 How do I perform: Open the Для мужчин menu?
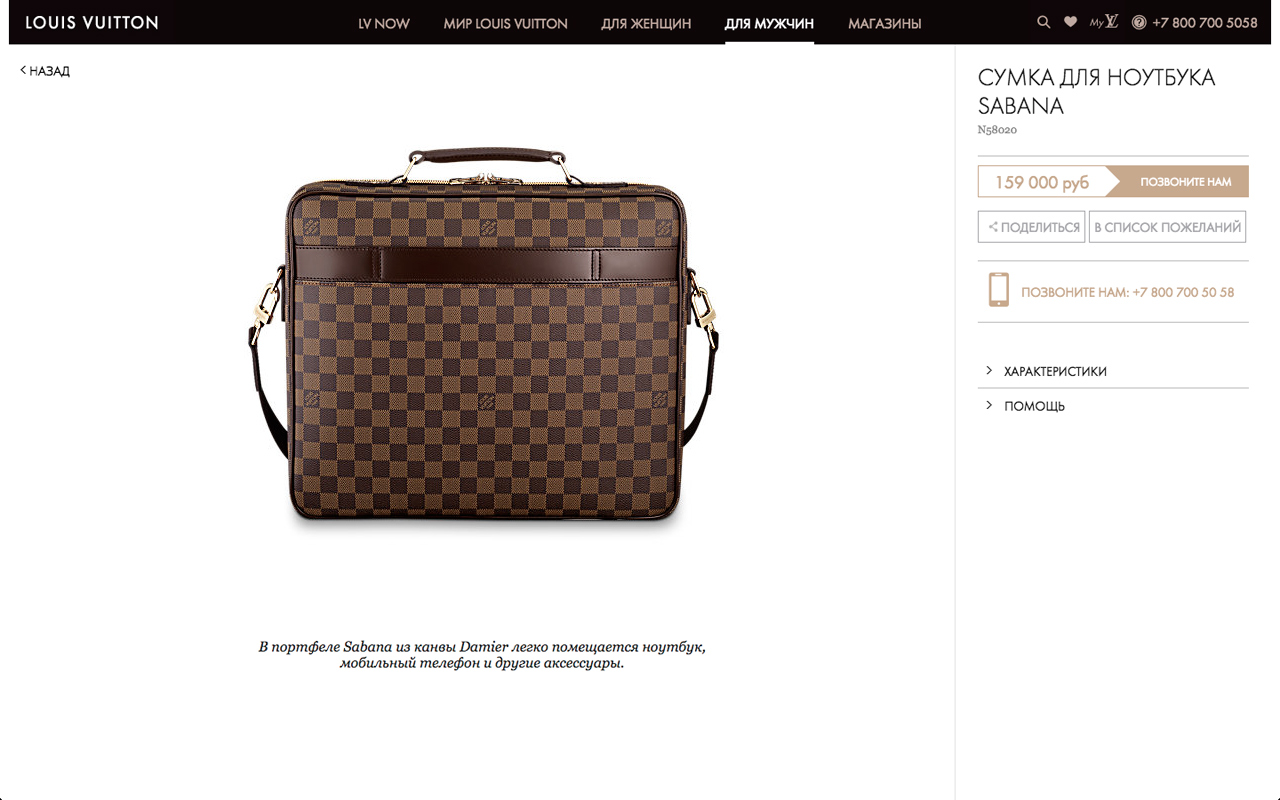pos(769,23)
